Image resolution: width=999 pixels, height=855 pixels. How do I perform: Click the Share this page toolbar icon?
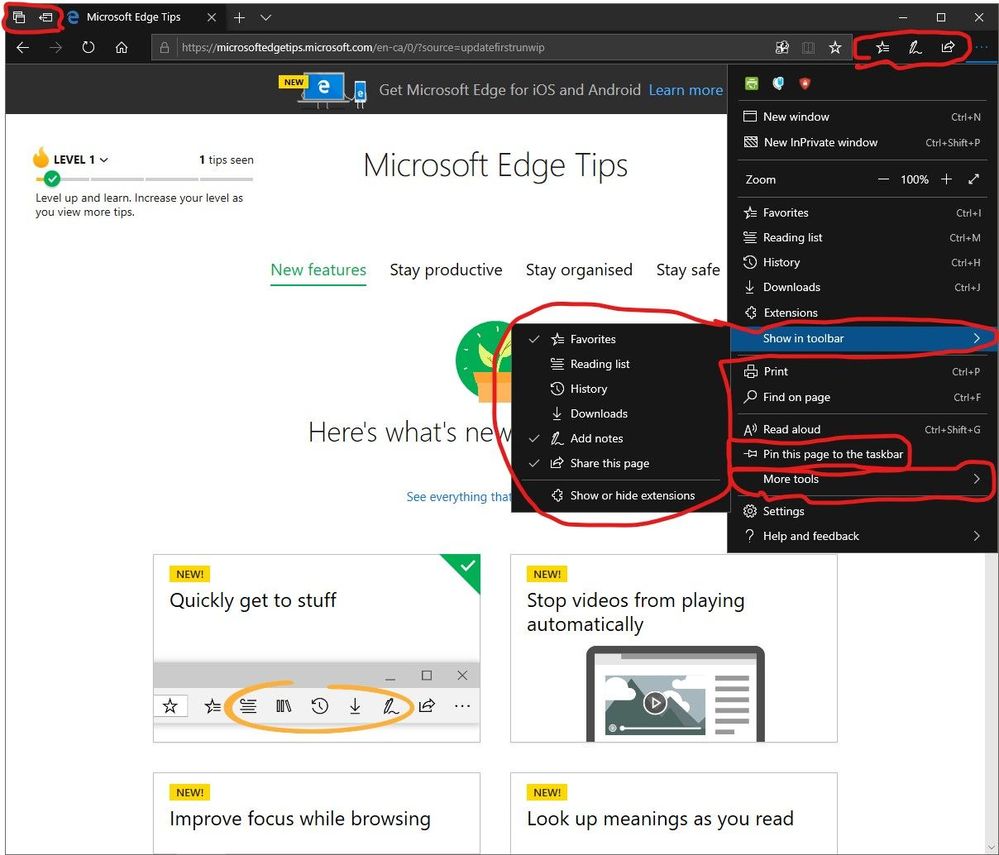coord(947,47)
